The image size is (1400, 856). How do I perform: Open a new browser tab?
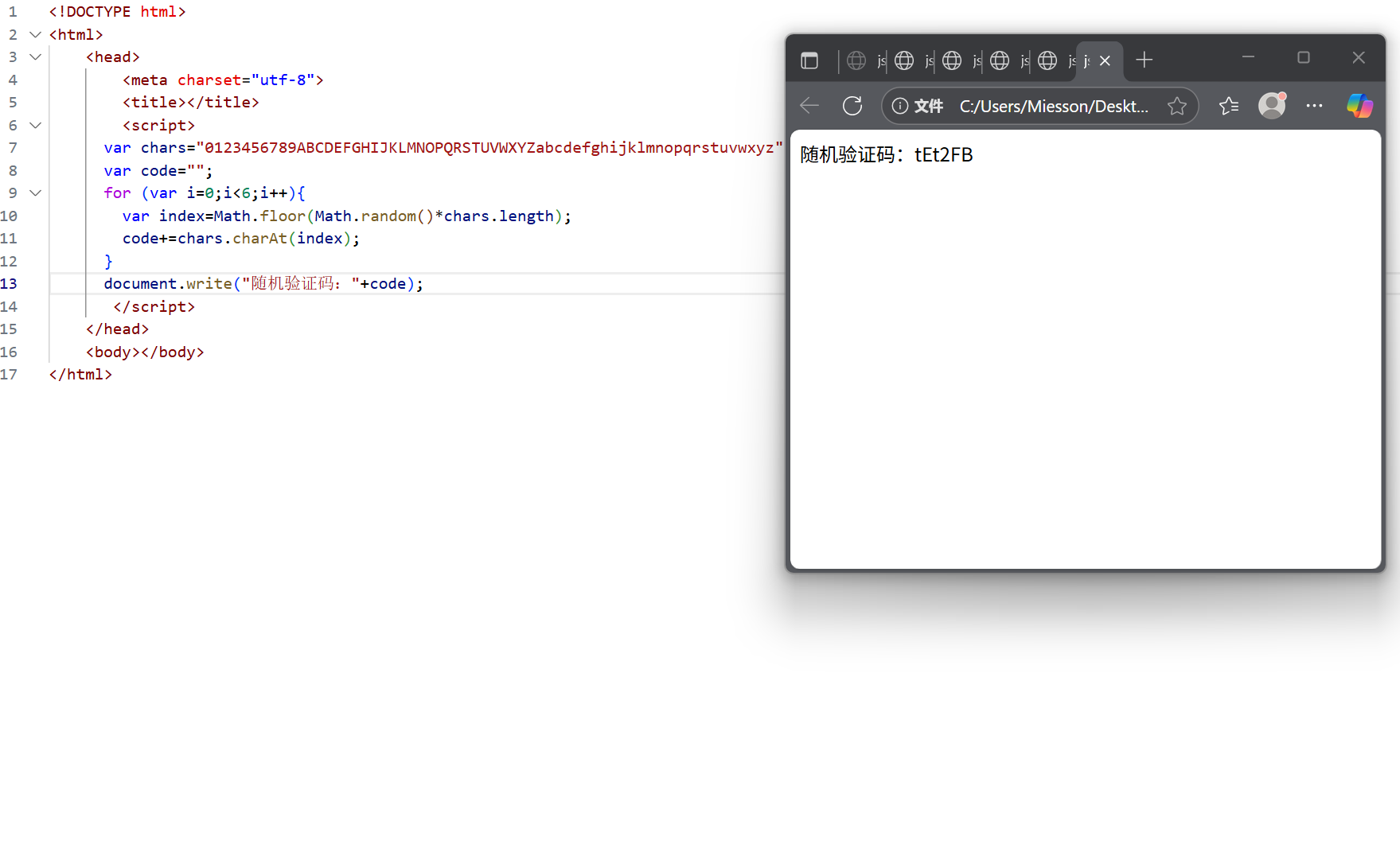pos(1145,60)
